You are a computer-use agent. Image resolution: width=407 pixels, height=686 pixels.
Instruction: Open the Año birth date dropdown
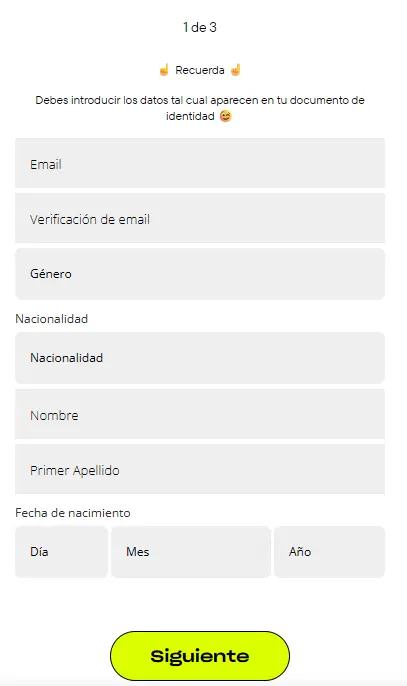[330, 552]
